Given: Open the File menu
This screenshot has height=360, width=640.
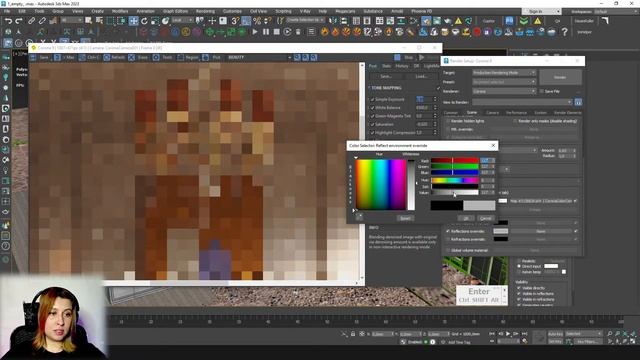Looking at the screenshot, I should pos(7,11).
